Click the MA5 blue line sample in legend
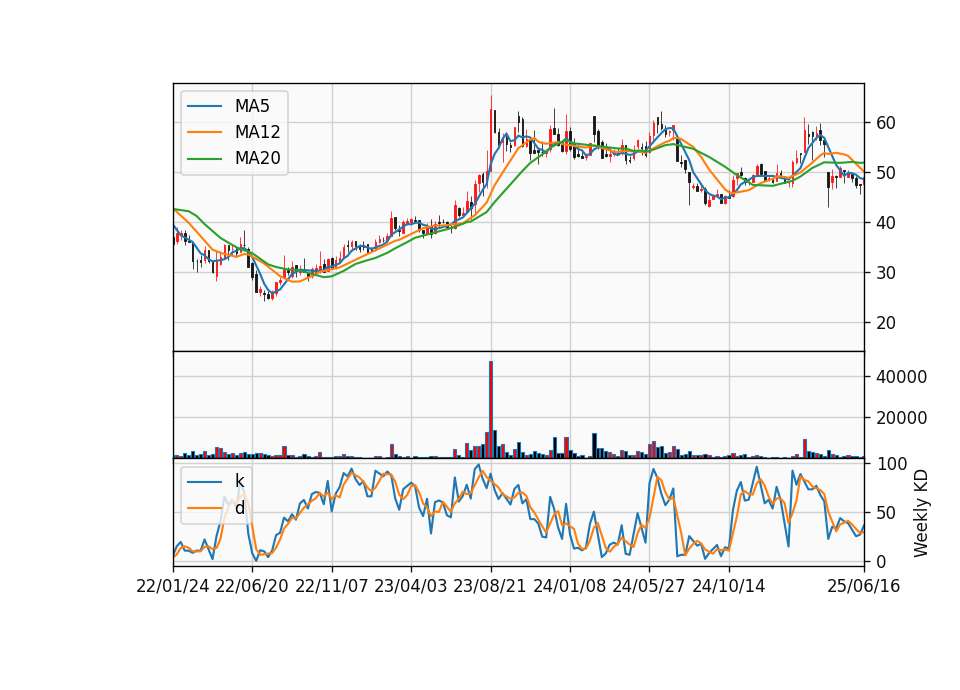This screenshot has width=960, height=690. pyautogui.click(x=204, y=107)
